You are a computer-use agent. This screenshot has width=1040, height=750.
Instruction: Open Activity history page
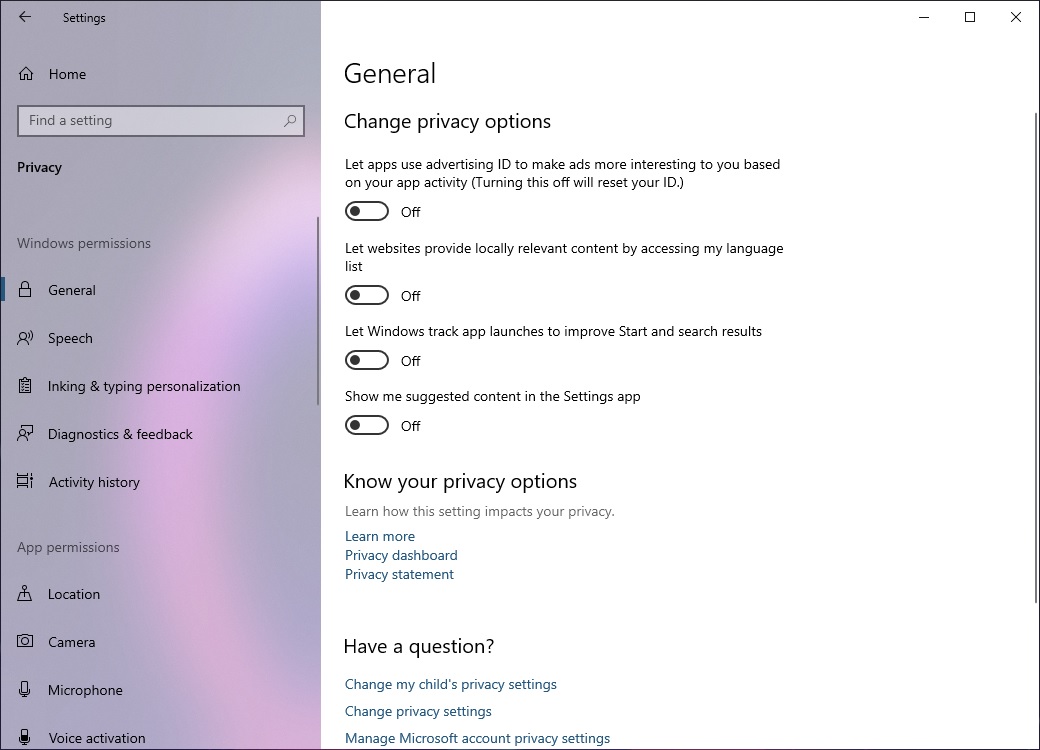coord(159,481)
